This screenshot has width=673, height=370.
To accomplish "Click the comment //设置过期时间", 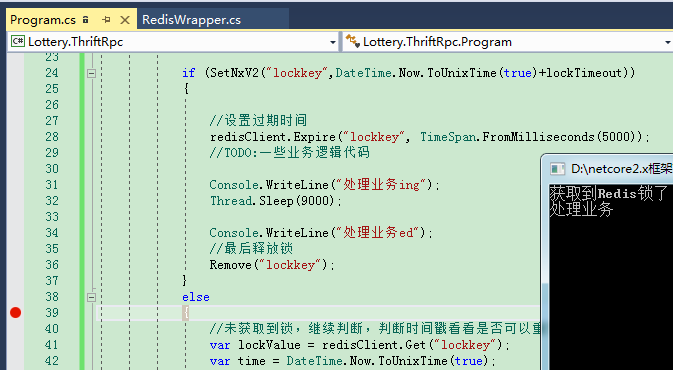I will pyautogui.click(x=258, y=121).
